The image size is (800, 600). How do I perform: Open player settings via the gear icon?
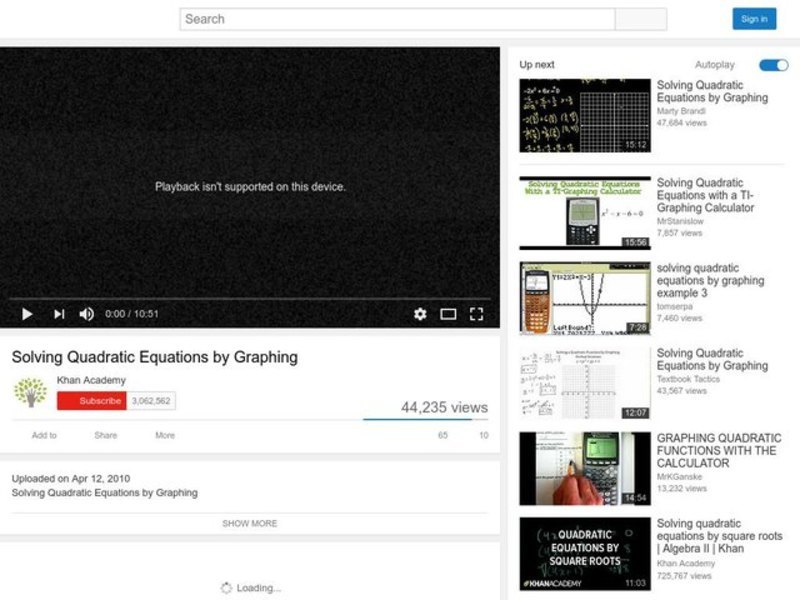(420, 314)
